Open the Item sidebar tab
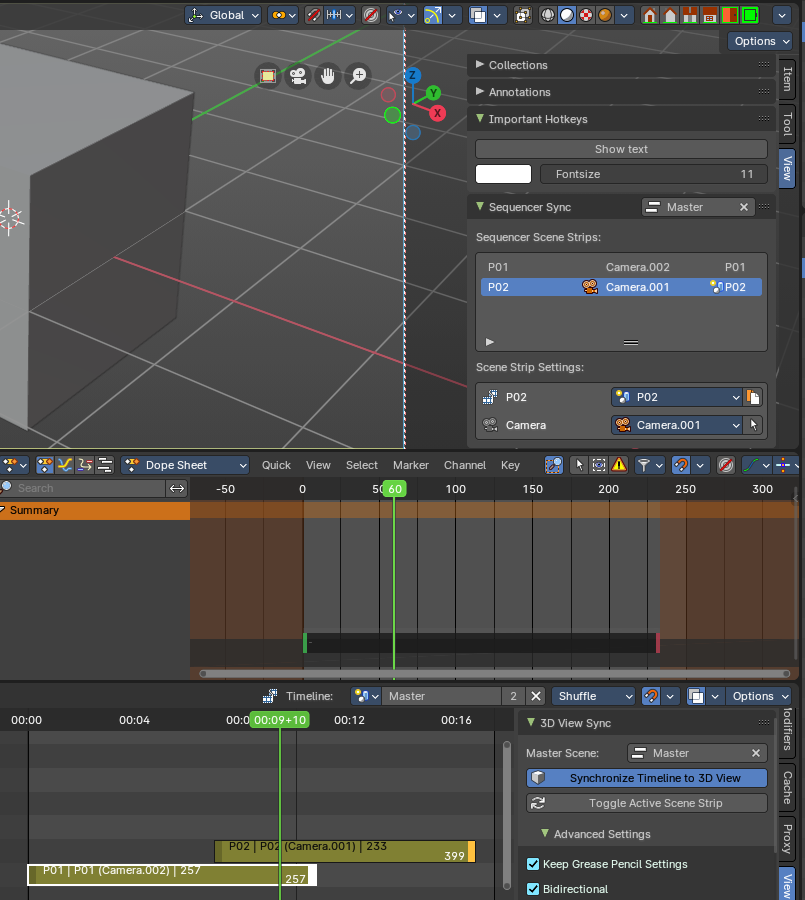The height and width of the screenshot is (900, 805). point(787,79)
